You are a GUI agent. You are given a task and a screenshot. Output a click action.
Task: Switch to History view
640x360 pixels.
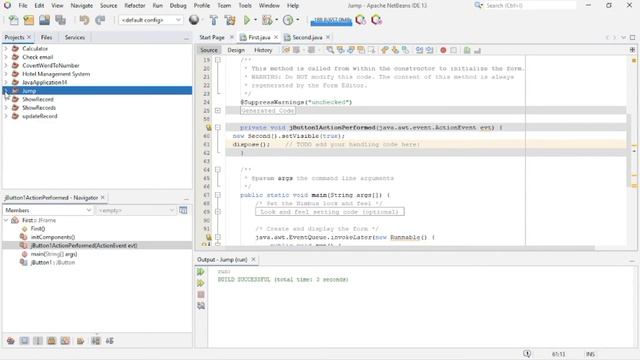(263, 50)
